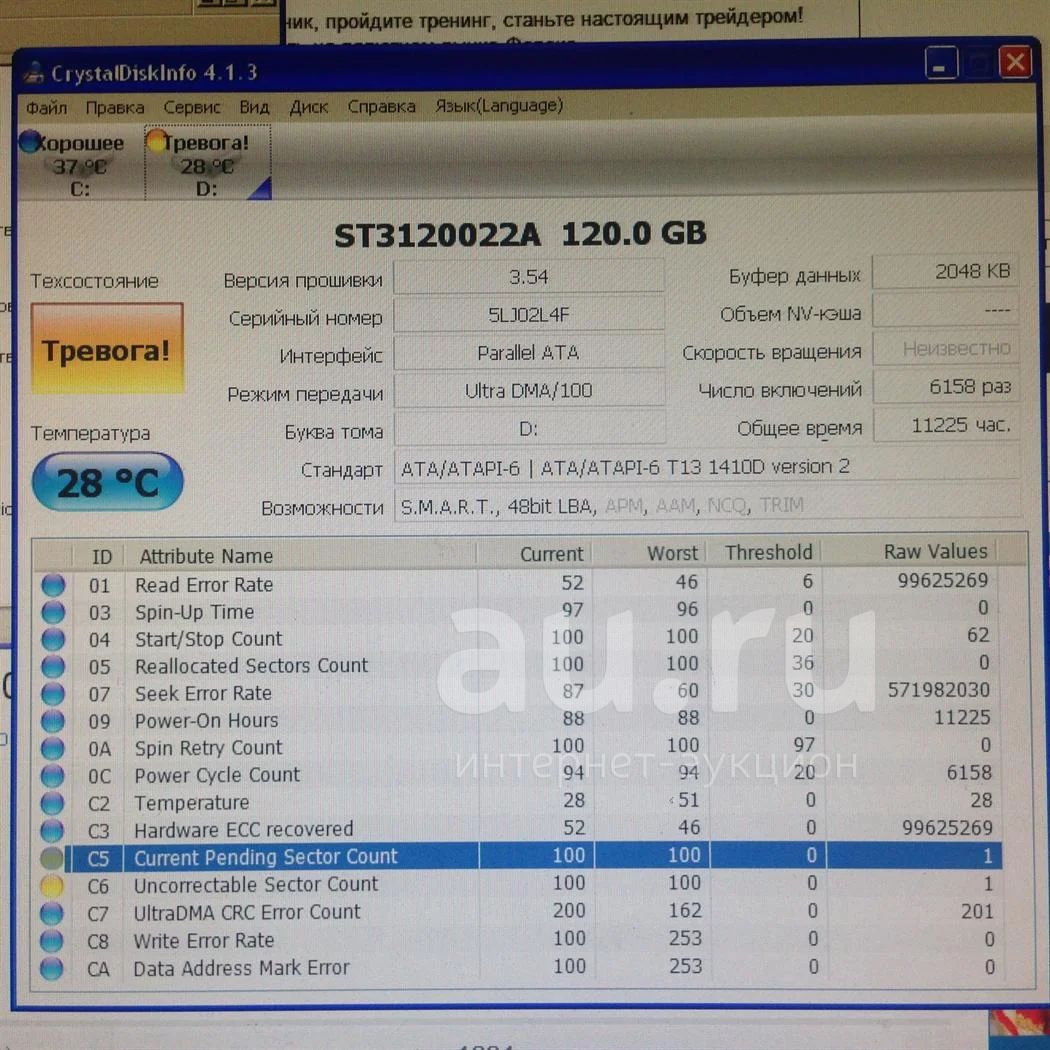This screenshot has width=1050, height=1050.
Task: Click the status dot for Seek Error Rate
Action: click(53, 694)
